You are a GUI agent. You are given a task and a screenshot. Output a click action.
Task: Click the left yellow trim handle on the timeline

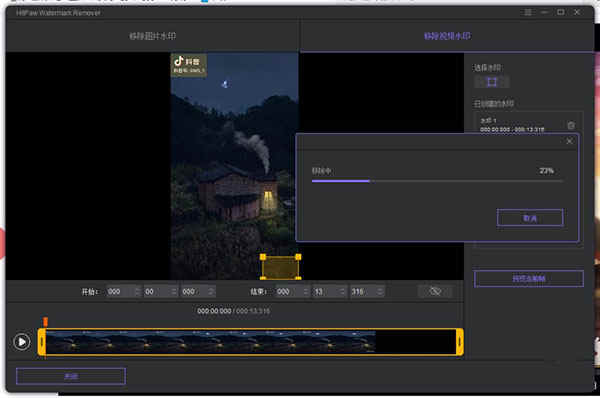tap(41, 342)
